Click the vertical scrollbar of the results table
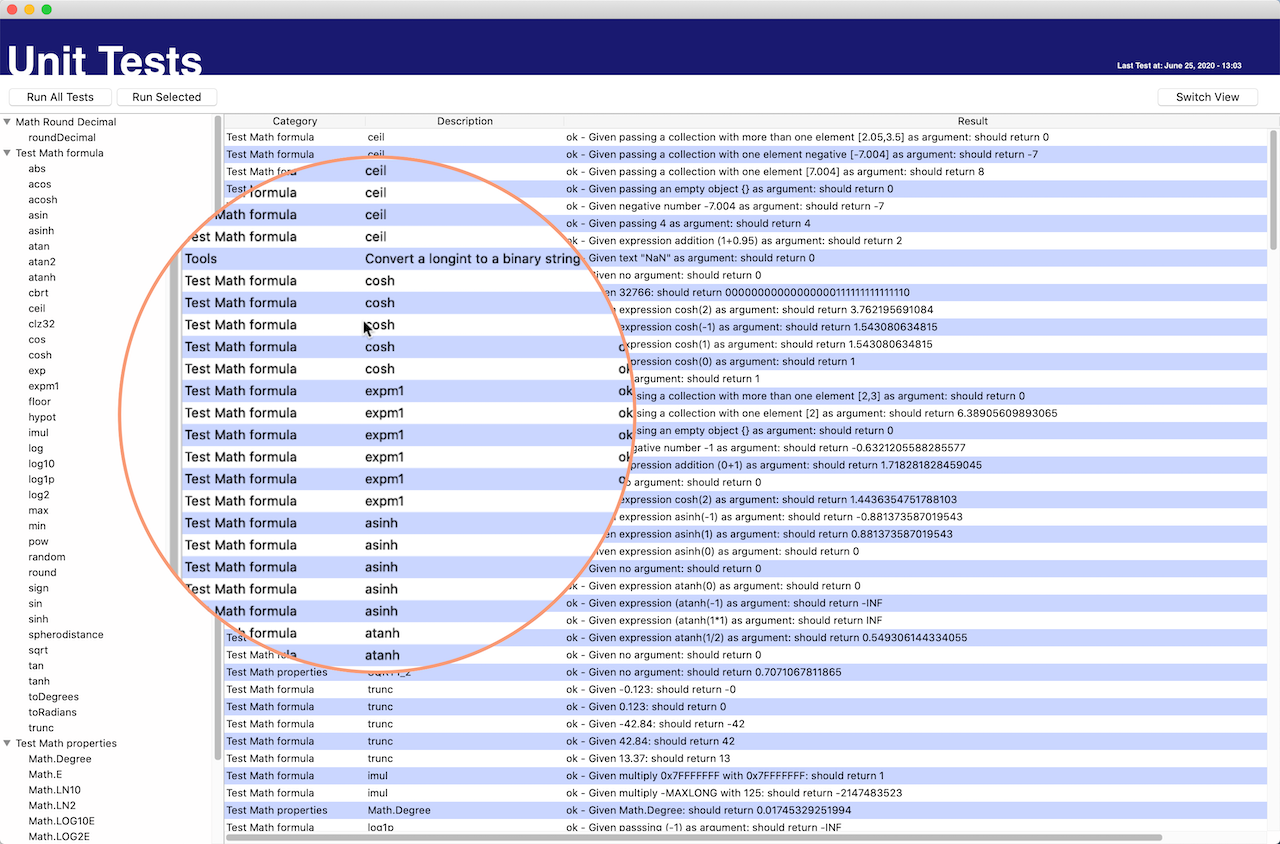The width and height of the screenshot is (1280, 844). pos(1273,190)
